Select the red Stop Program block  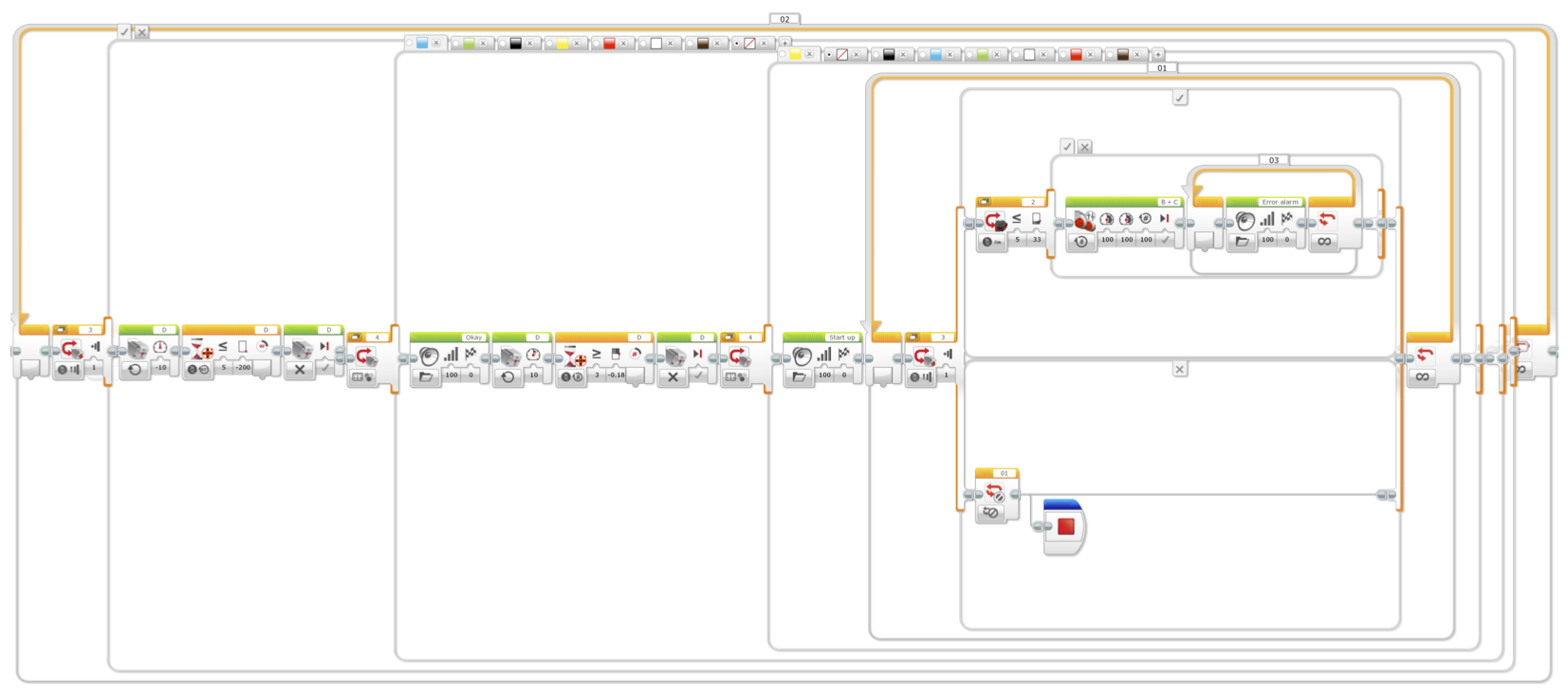1064,526
